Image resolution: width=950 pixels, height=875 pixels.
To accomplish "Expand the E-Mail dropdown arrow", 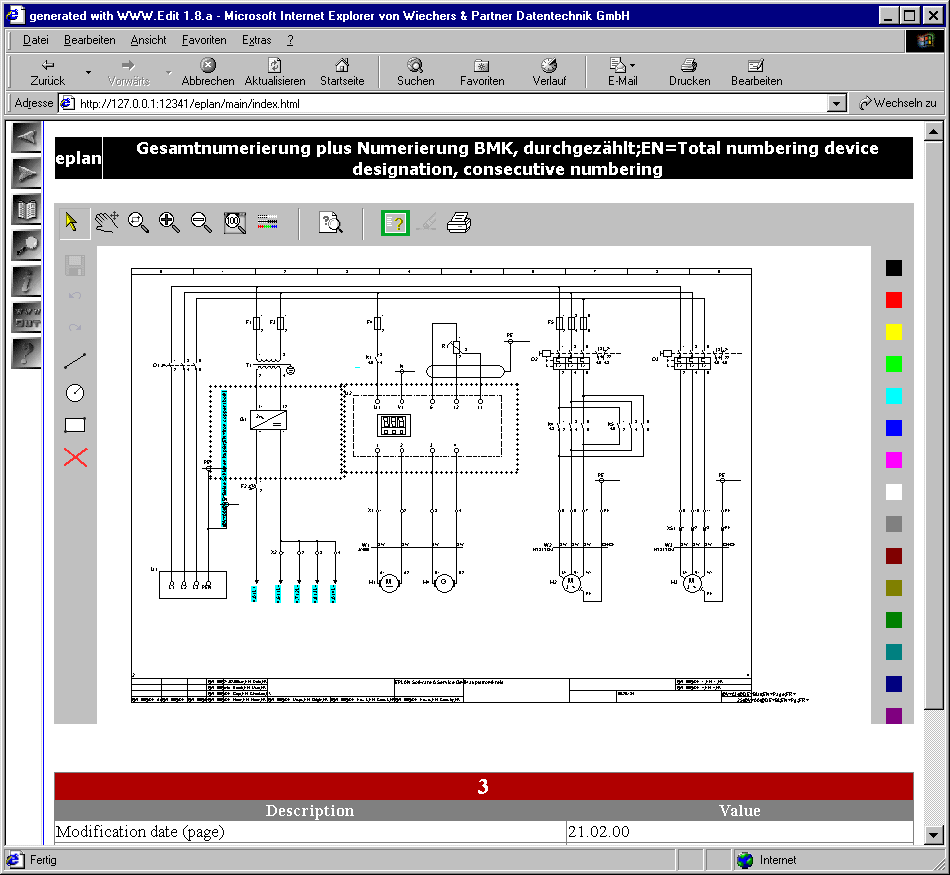I will tap(633, 66).
